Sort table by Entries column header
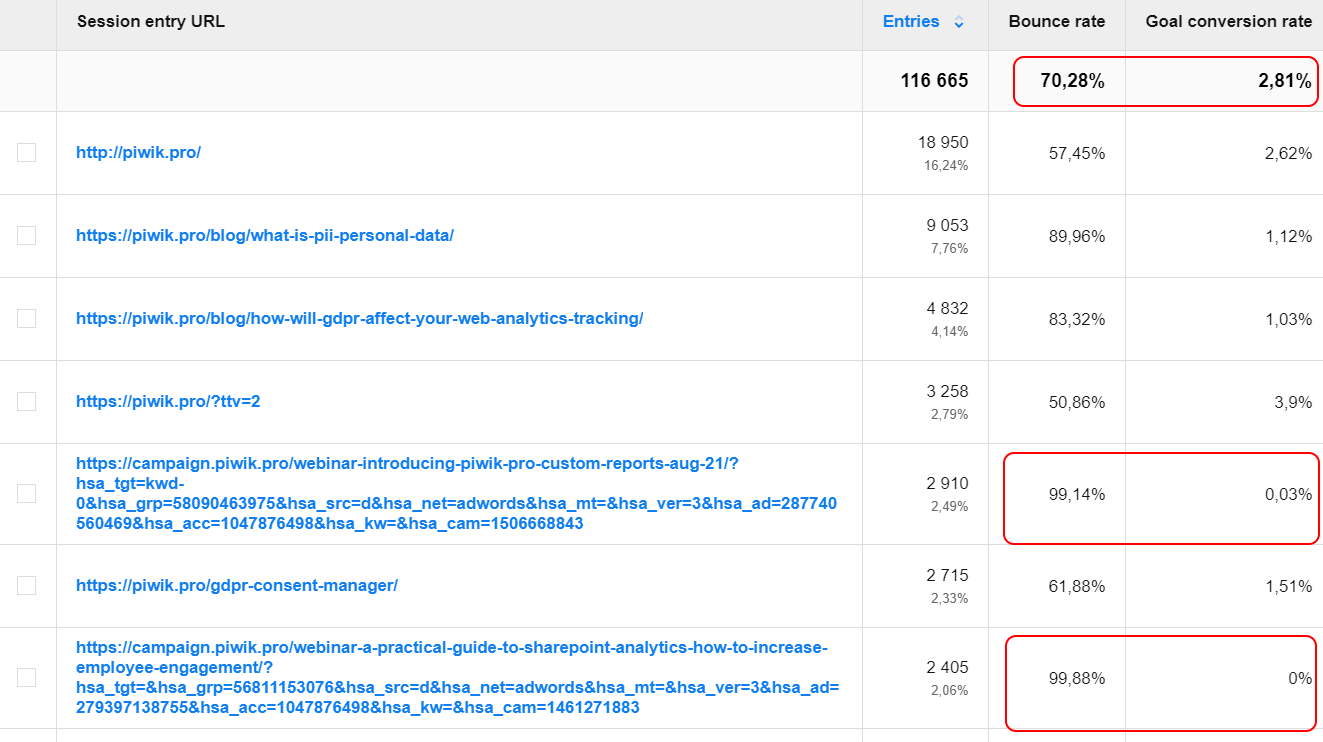The width and height of the screenshot is (1323, 742). pyautogui.click(x=911, y=21)
